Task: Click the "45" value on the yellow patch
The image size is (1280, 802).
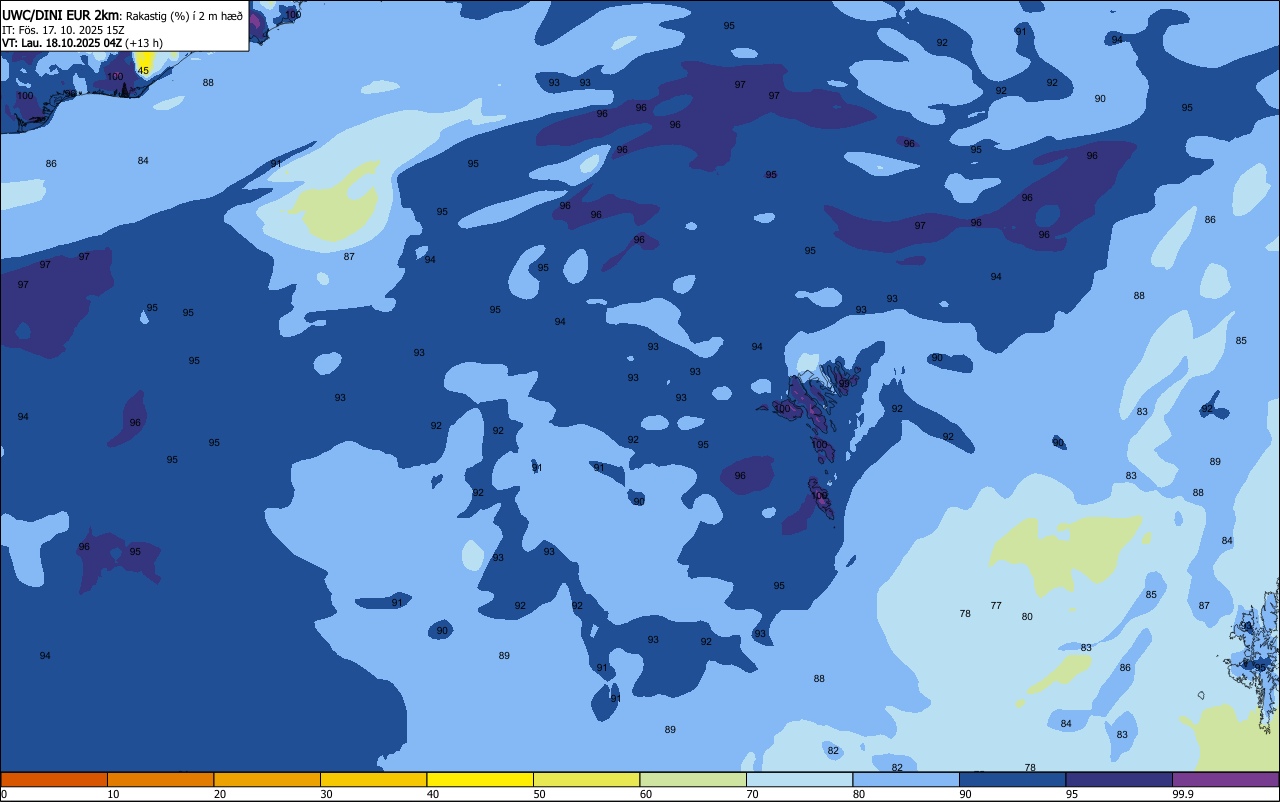Action: click(143, 70)
